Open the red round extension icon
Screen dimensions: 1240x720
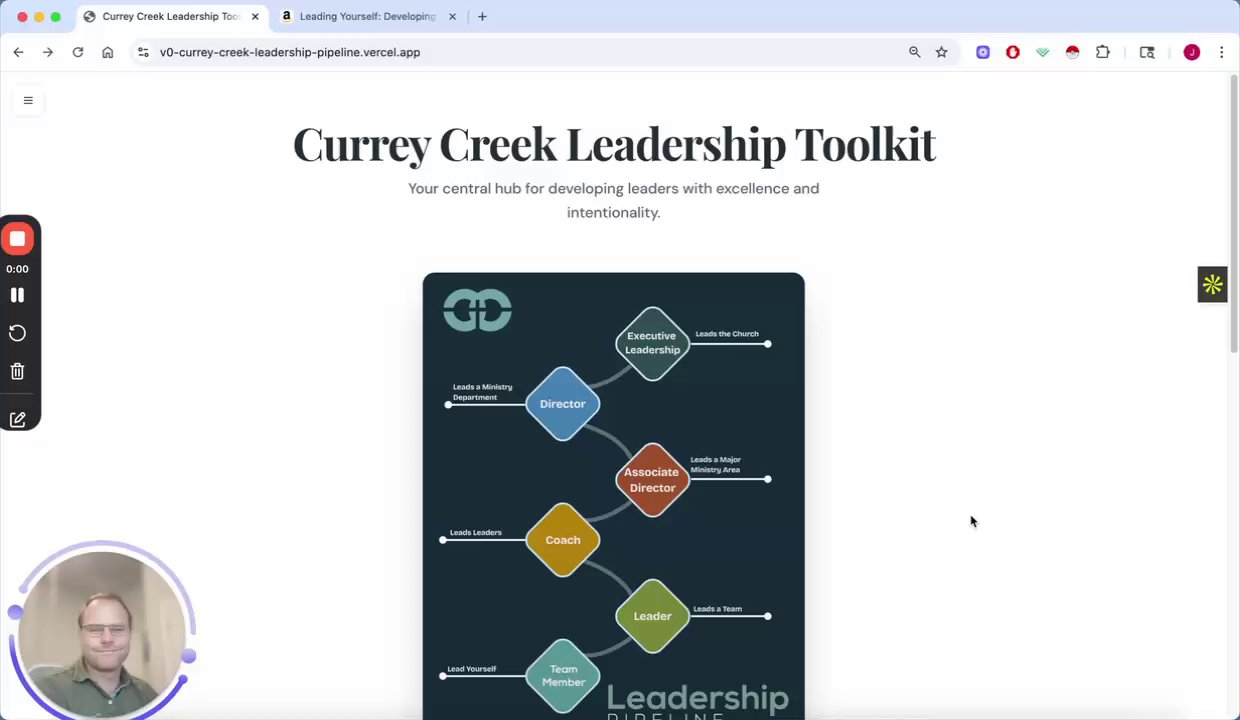point(1073,52)
